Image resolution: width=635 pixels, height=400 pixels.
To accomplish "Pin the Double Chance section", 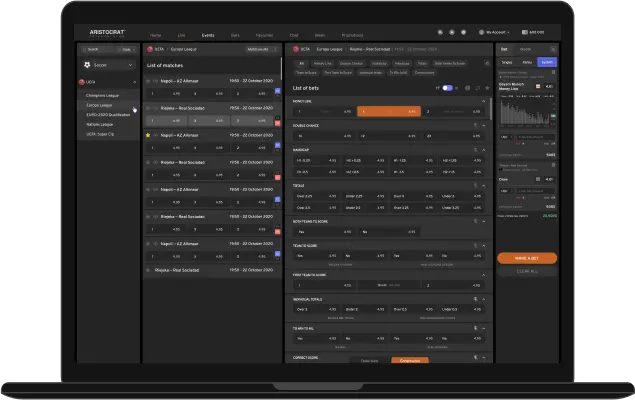I will 475,126.
